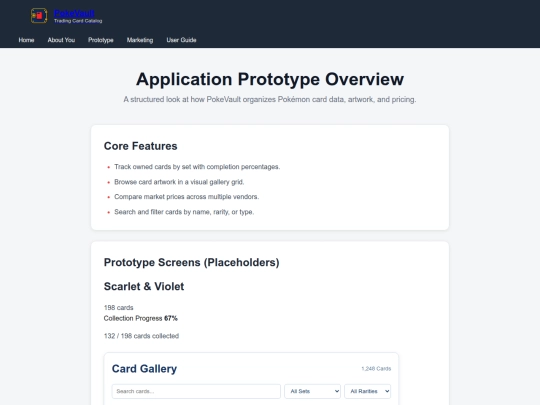Image resolution: width=540 pixels, height=405 pixels.
Task: Select the Application Prototype Overview heading
Action: tap(270, 79)
